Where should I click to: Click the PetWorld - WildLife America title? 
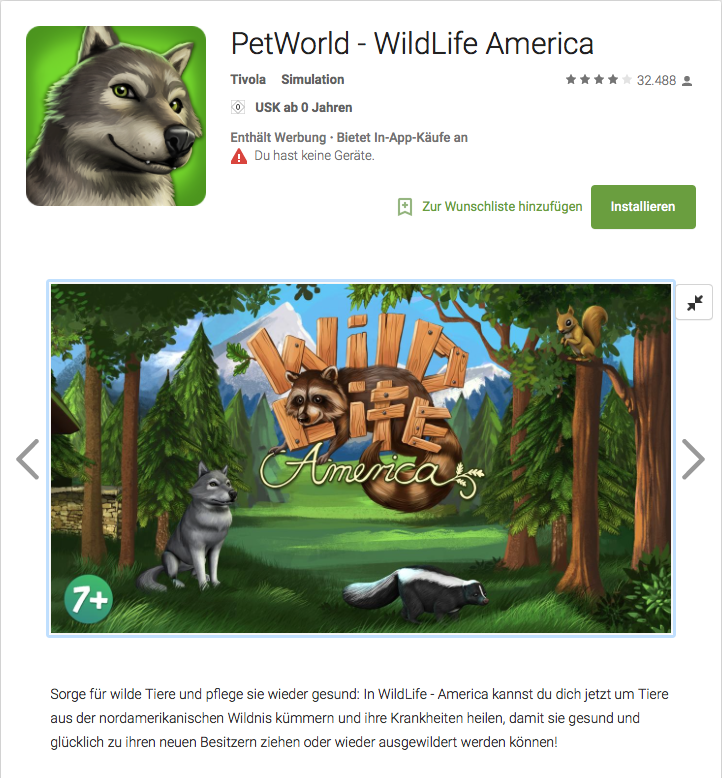click(412, 44)
